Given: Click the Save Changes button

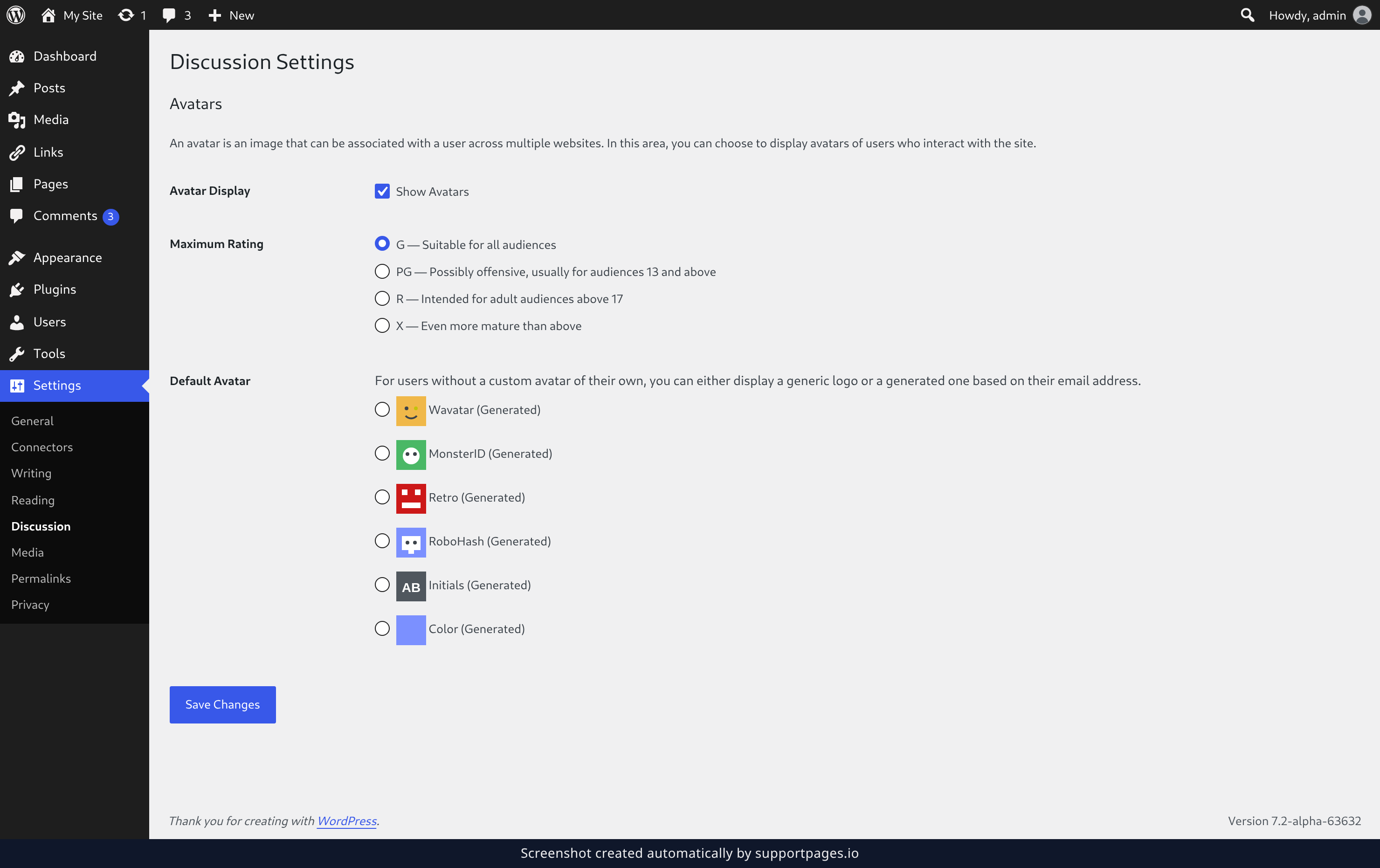Looking at the screenshot, I should tap(222, 705).
